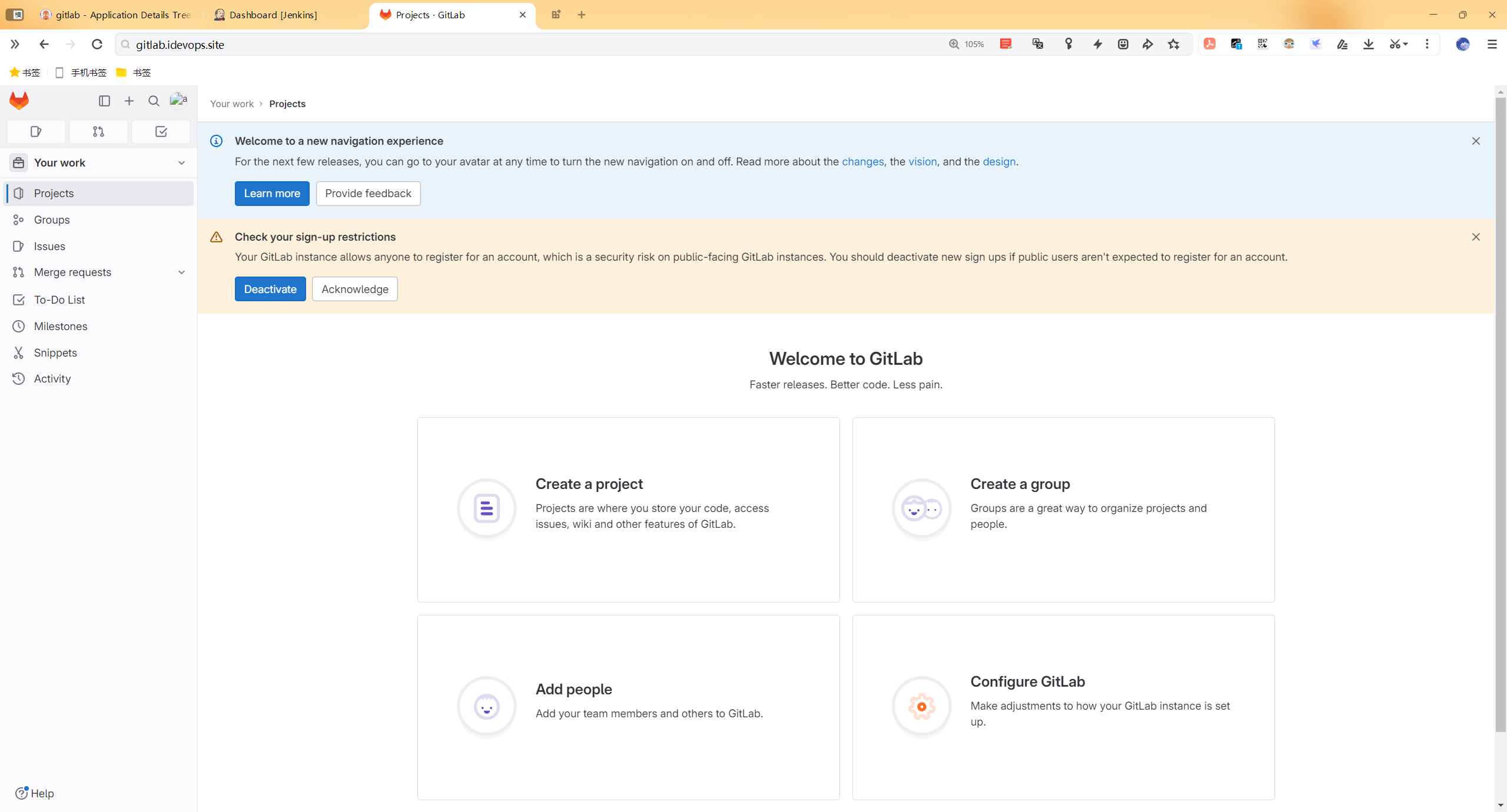Open to-do items shortcut icon
Viewport: 1507px width, 812px height.
161,132
